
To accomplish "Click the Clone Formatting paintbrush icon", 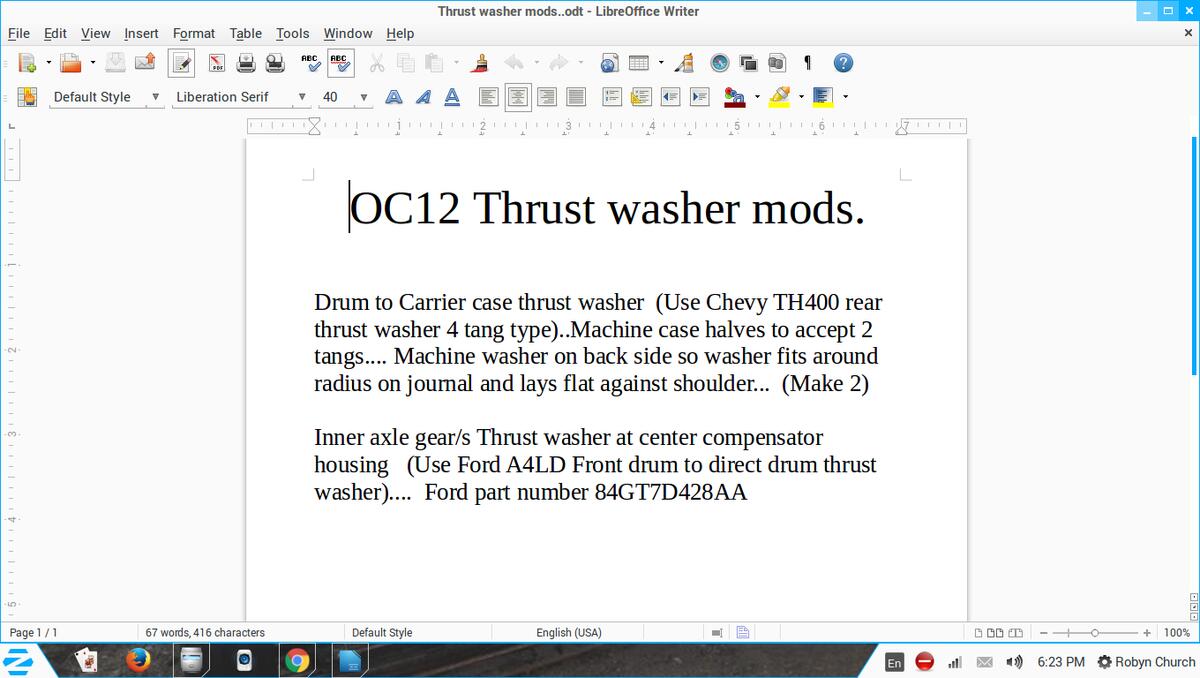I will [x=481, y=63].
